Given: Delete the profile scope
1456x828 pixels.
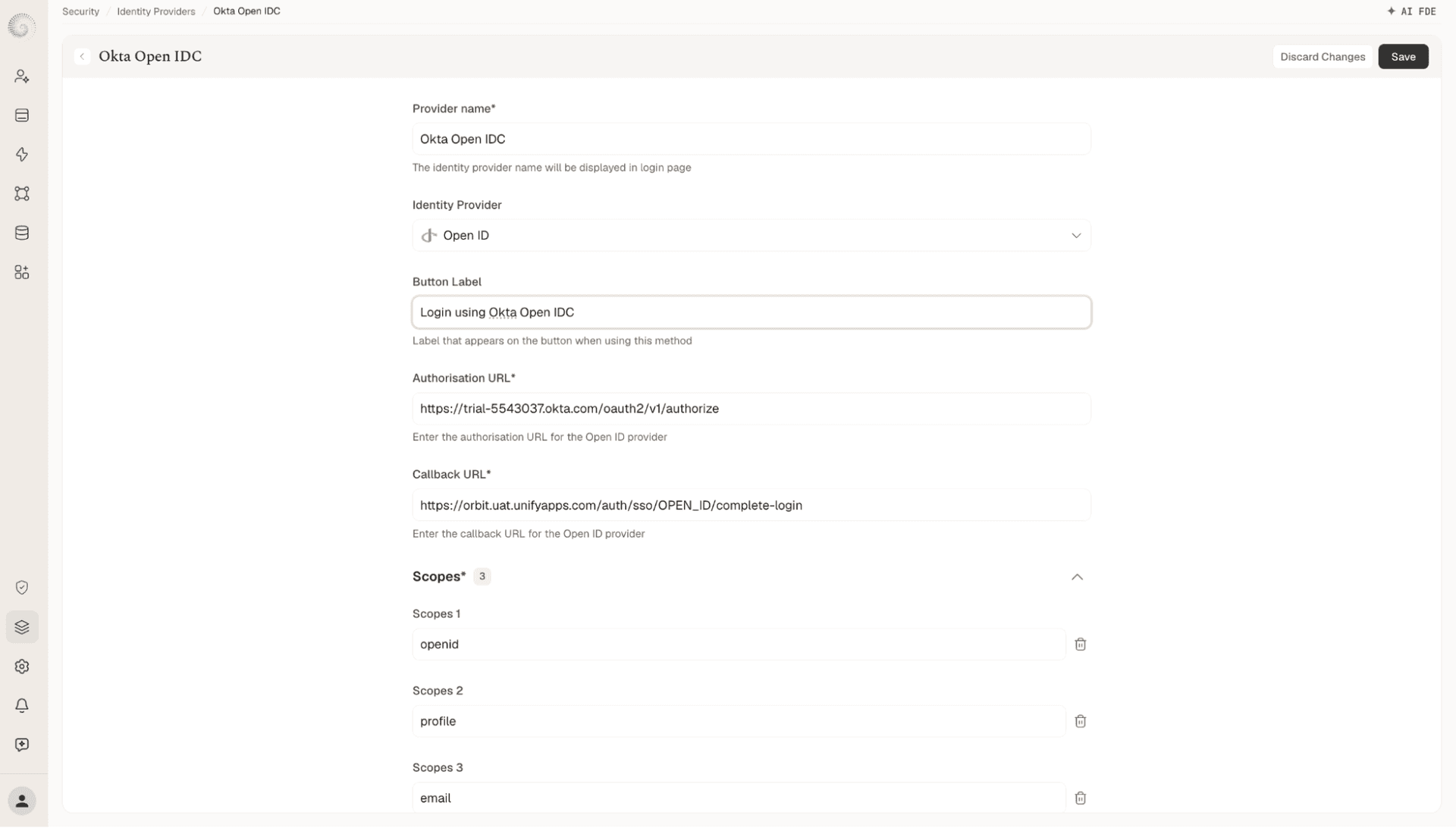Looking at the screenshot, I should [x=1081, y=721].
